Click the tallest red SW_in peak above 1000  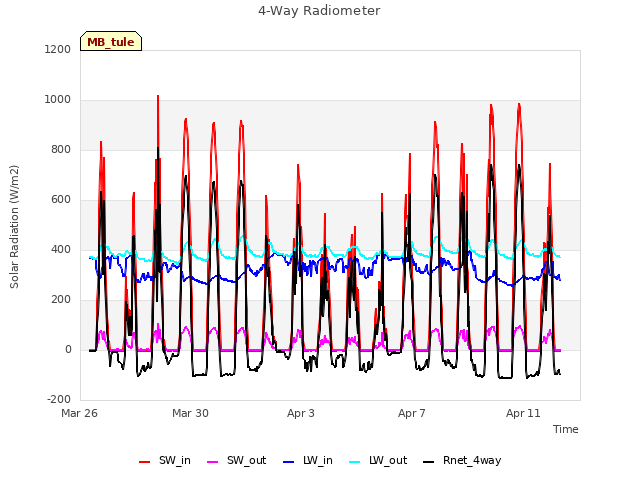tap(158, 97)
